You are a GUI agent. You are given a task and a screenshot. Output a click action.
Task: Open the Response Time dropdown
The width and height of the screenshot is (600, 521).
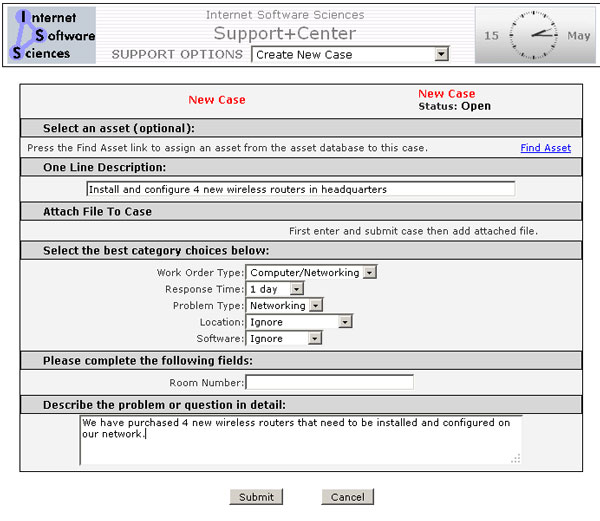(275, 289)
